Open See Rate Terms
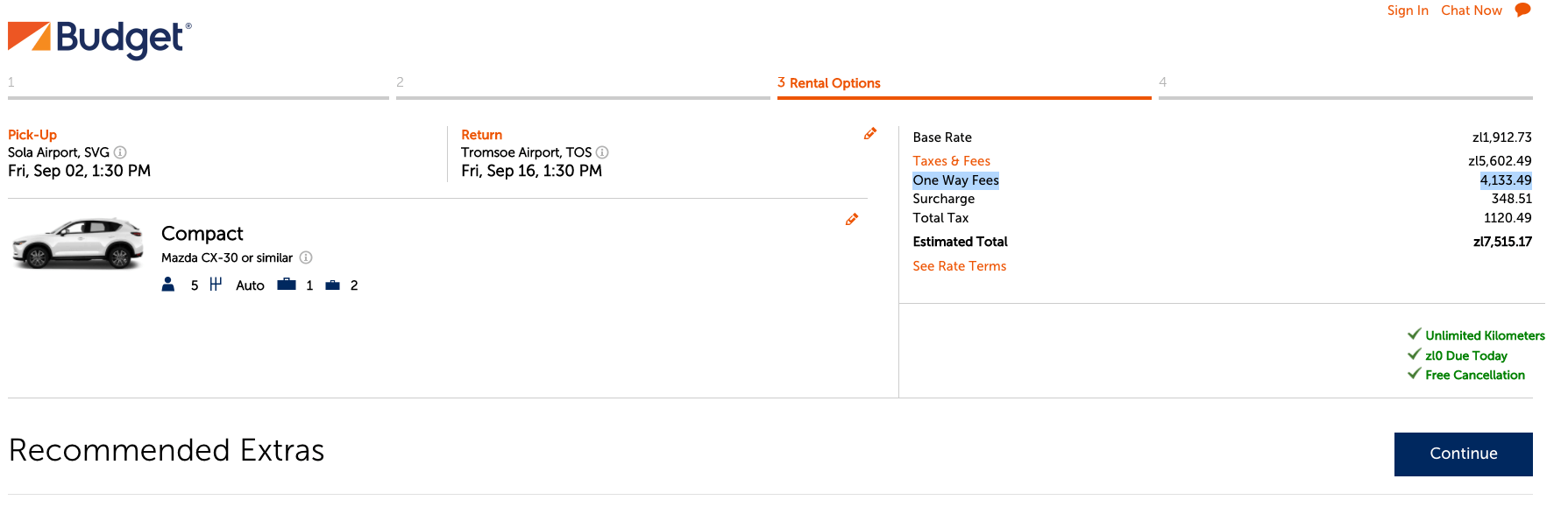The image size is (1568, 507). pyautogui.click(x=959, y=266)
